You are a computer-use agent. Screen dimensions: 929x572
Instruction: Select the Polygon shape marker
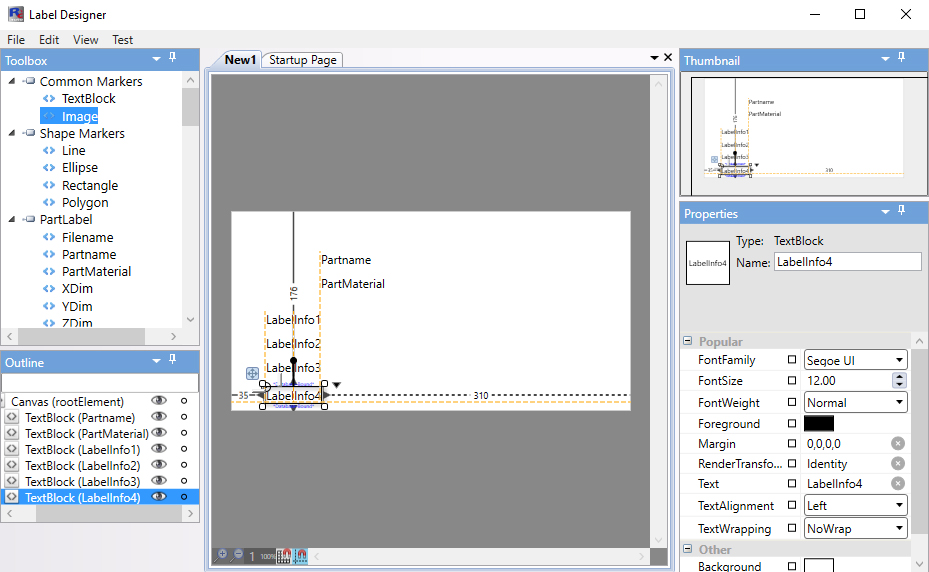(x=85, y=202)
